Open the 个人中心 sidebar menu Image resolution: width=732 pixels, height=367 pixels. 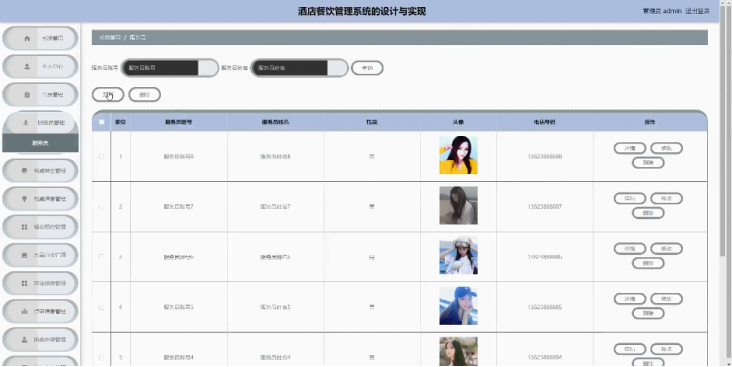(40, 66)
